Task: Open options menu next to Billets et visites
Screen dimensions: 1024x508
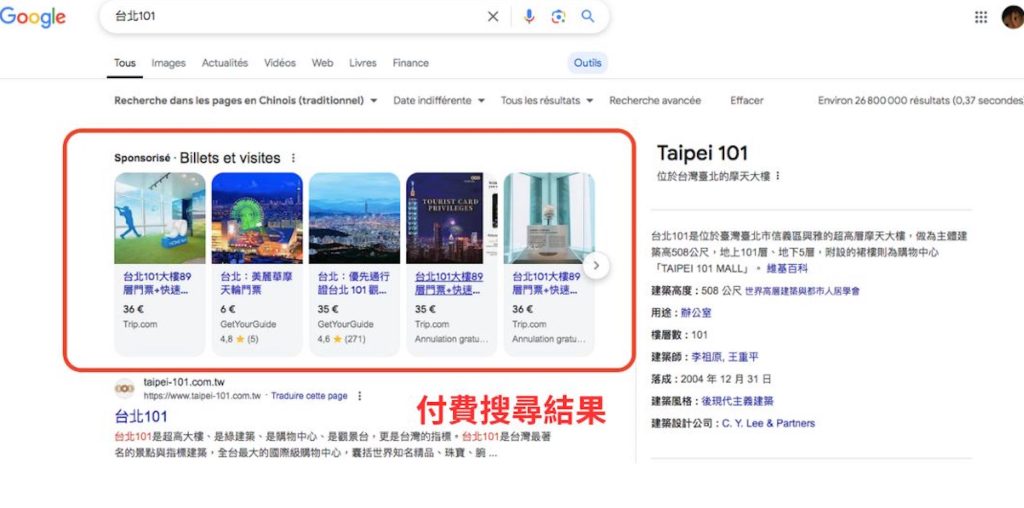Action: [293, 158]
